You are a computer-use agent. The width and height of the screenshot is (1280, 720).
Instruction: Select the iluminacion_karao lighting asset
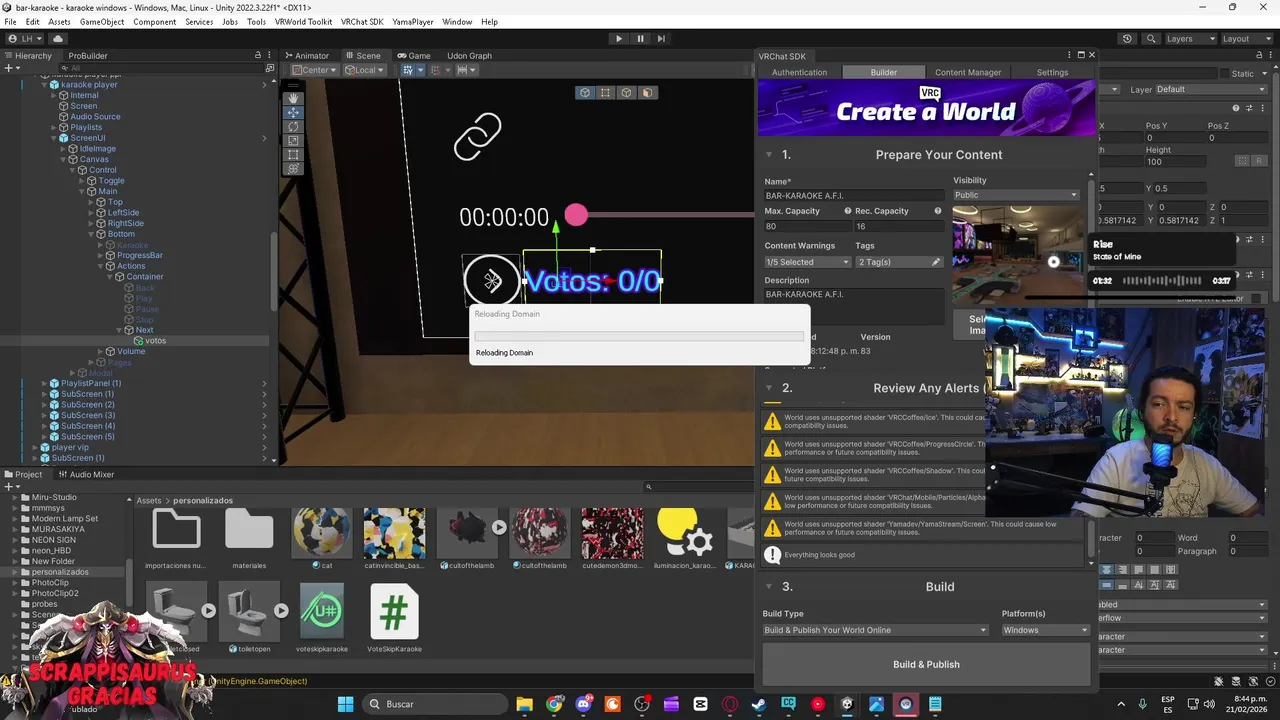685,540
